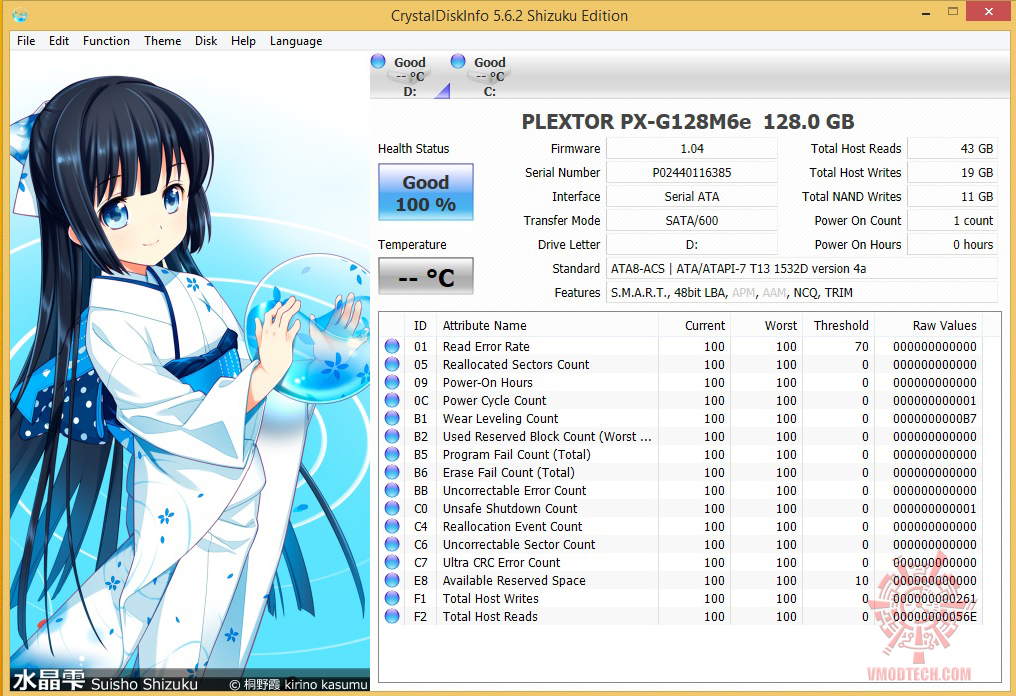Click the raw value 0000000000B7
The width and height of the screenshot is (1016, 696).
934,419
